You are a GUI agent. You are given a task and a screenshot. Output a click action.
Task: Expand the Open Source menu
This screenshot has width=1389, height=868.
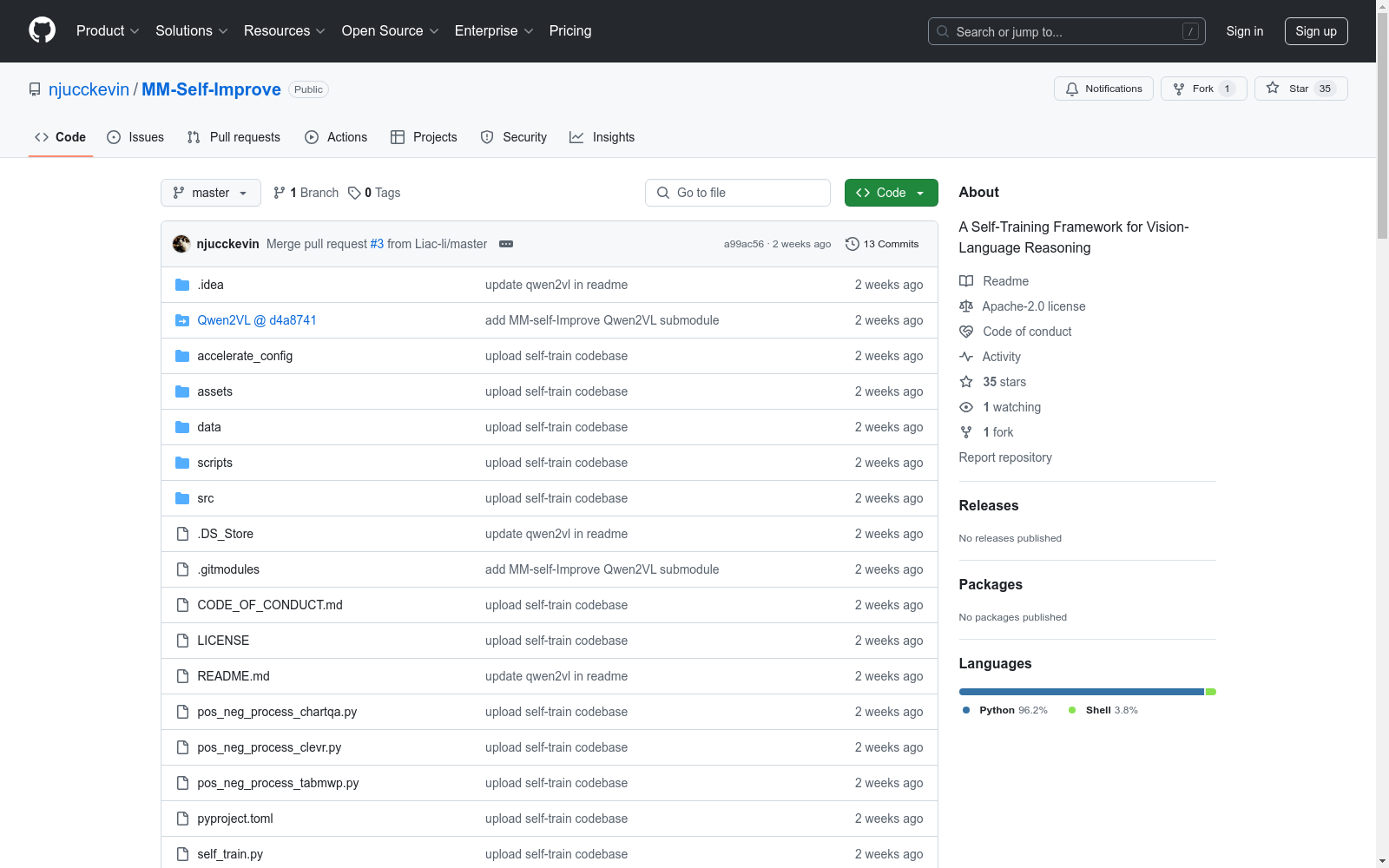coord(390,30)
